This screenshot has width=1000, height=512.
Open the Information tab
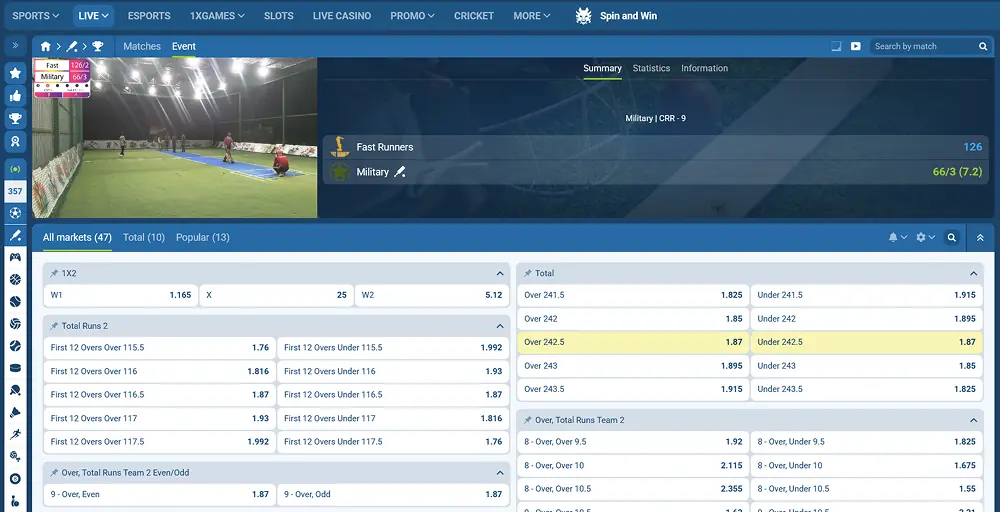(x=704, y=68)
